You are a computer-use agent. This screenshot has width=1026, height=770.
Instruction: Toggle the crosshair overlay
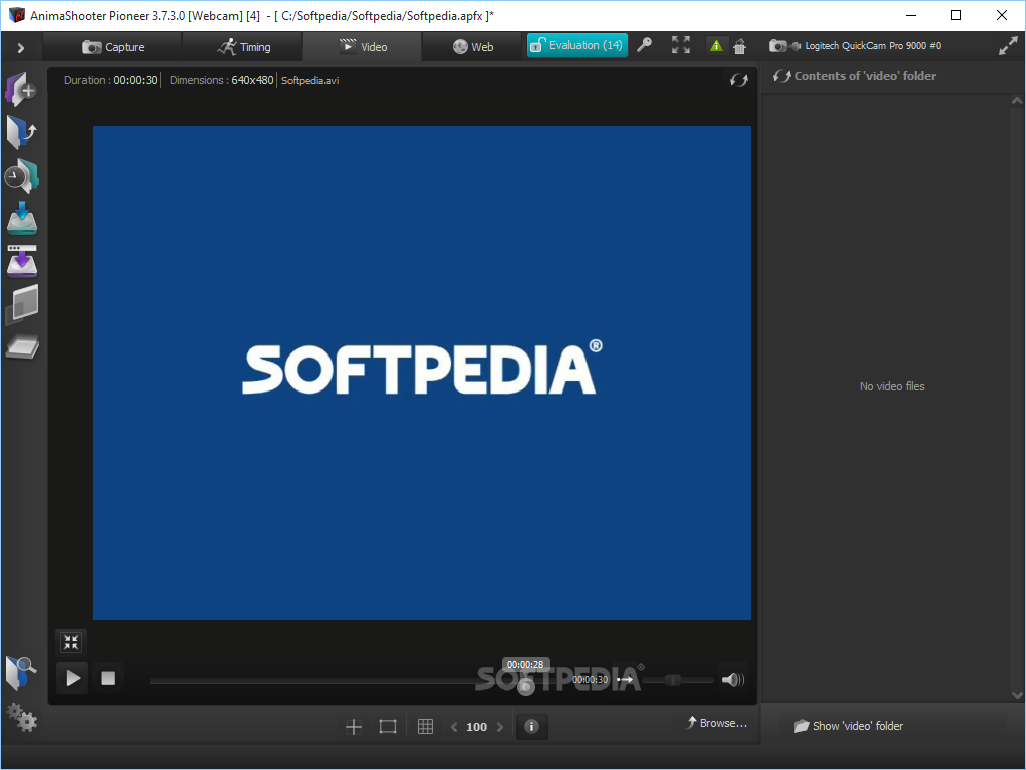tap(353, 727)
